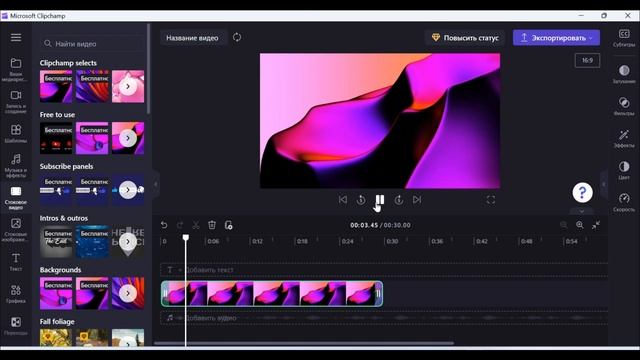640x360 pixels.
Task: Edit the video title field
Action: click(x=192, y=38)
